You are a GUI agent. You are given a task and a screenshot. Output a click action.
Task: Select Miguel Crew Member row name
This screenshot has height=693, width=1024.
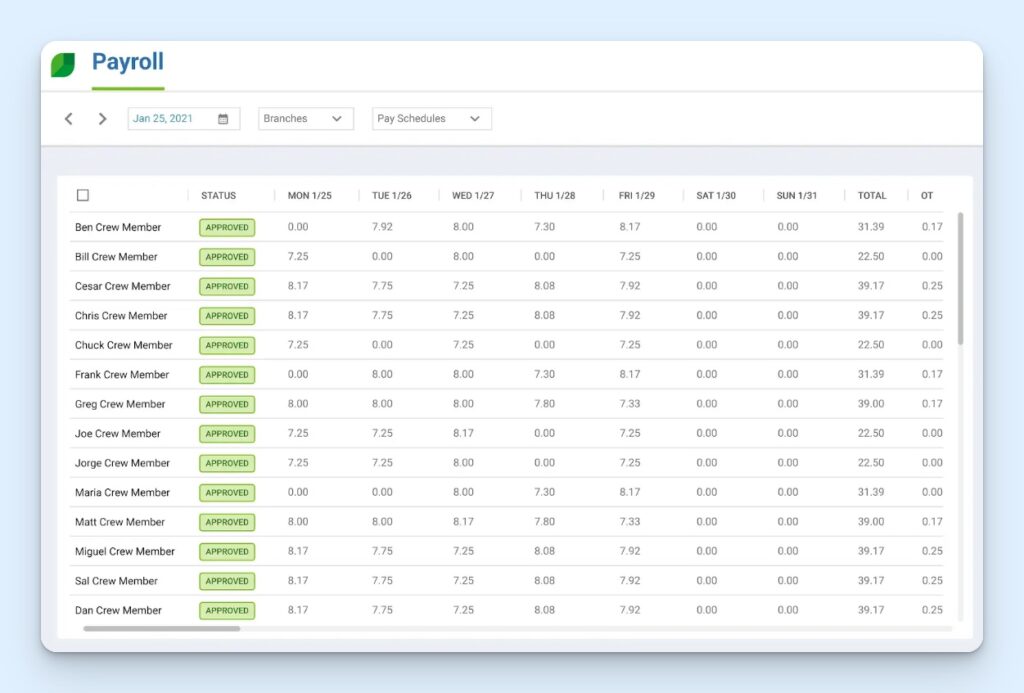(x=125, y=551)
